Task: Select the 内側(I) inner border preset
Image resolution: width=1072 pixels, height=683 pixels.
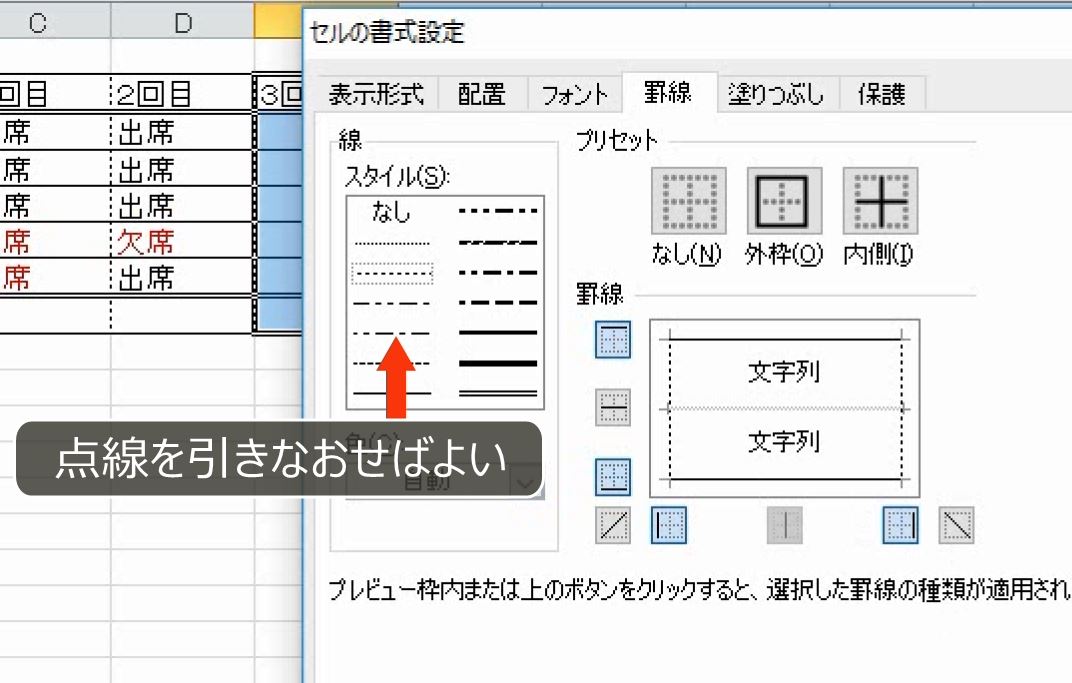Action: (880, 200)
